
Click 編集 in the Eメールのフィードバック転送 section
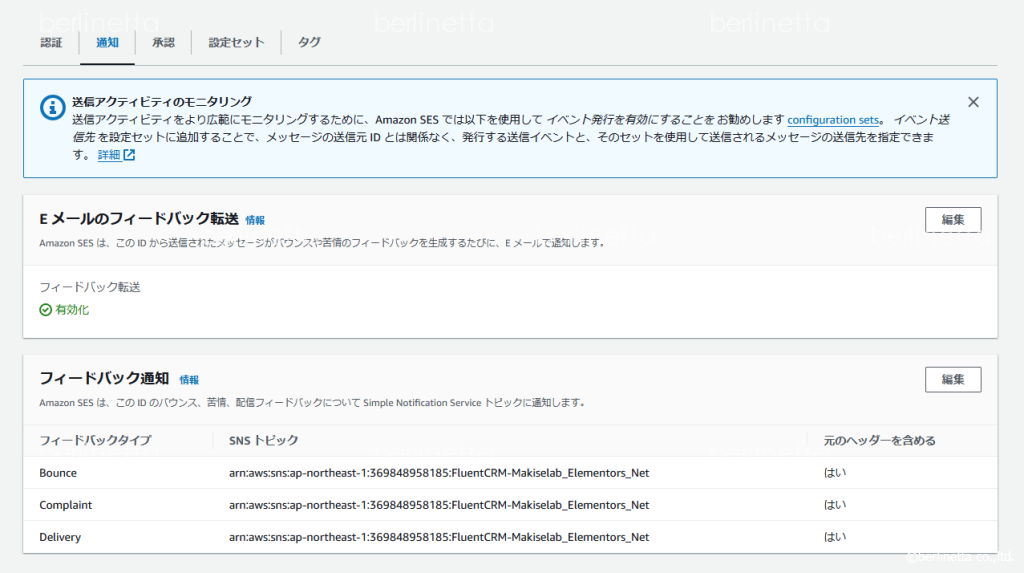952,220
